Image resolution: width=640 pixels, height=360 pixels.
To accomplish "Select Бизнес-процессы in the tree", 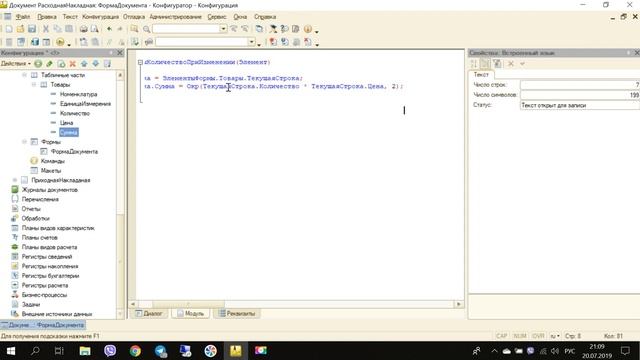I will click(x=44, y=295).
